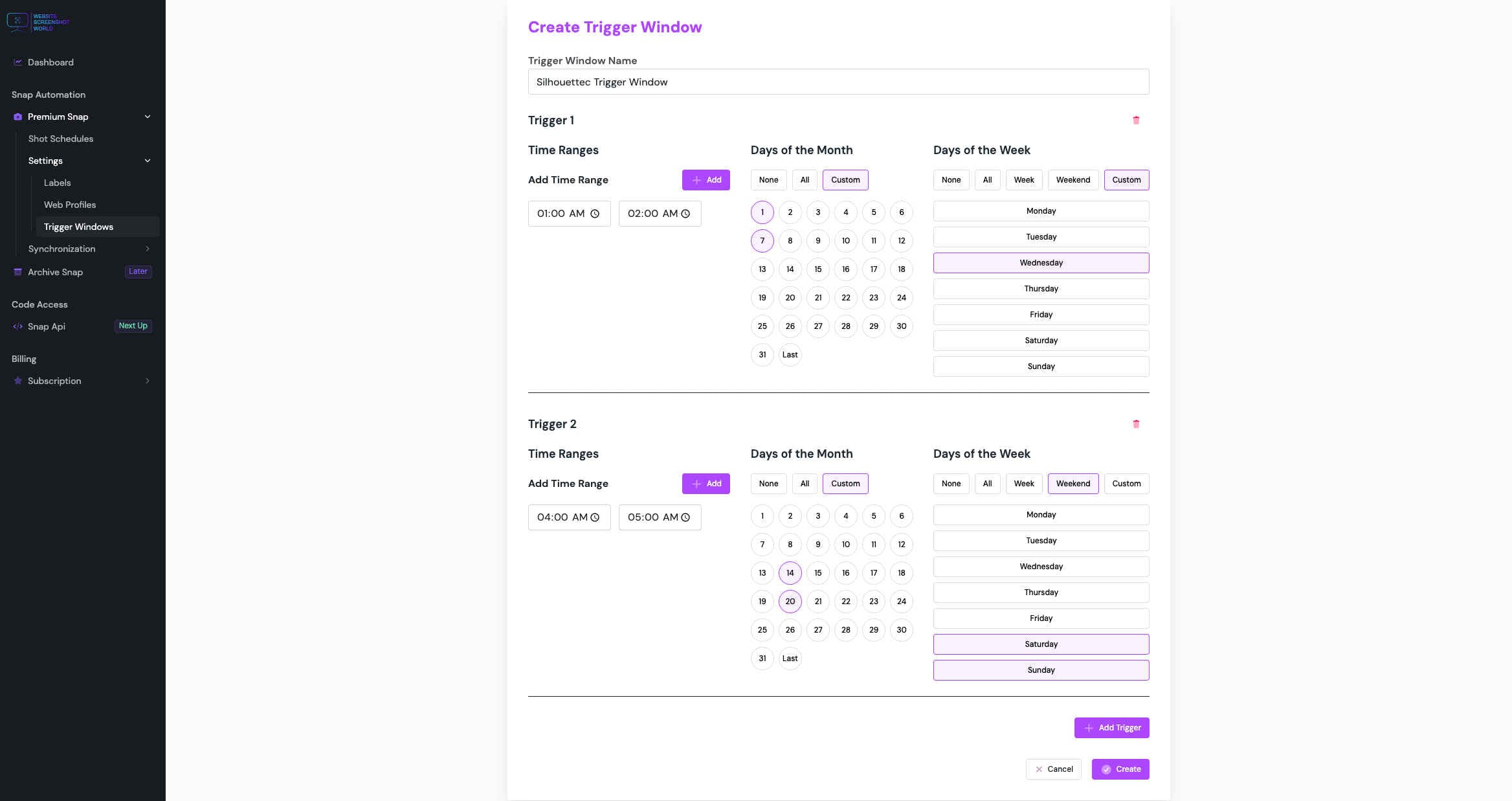Open clock picker on 01:00 AM field
The image size is (1512, 801).
595,214
